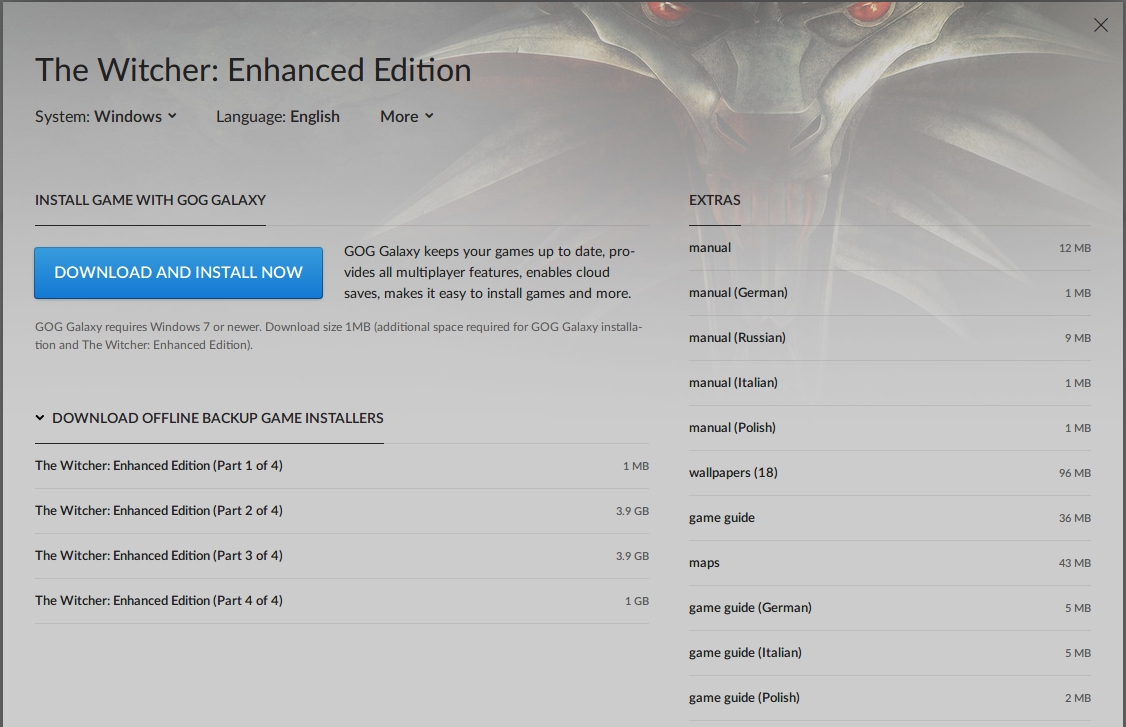Download the manual extra (12 MB)
Screen dimensions: 1126x727
coord(890,248)
